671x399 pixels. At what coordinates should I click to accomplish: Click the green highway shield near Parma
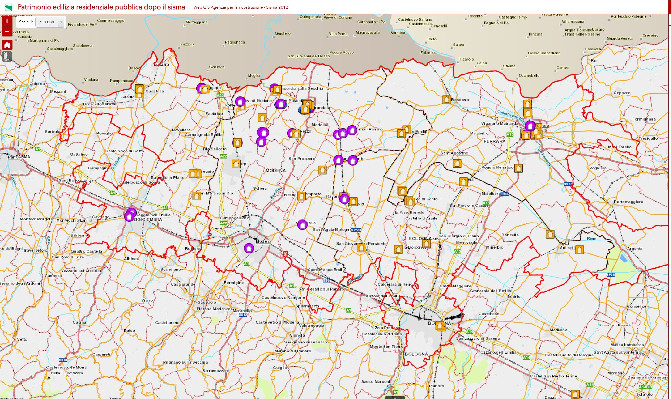38,149
